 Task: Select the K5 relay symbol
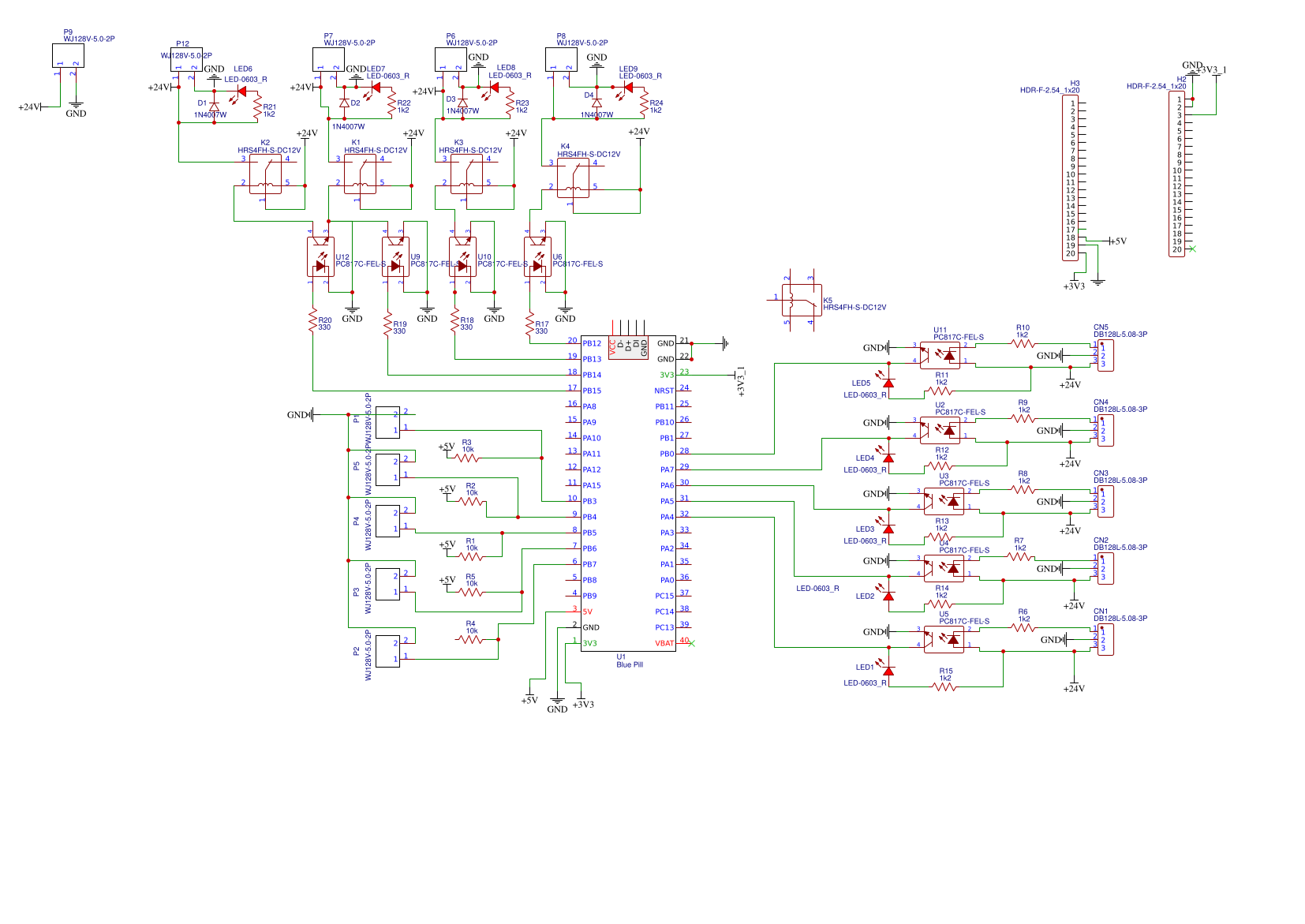(x=802, y=300)
